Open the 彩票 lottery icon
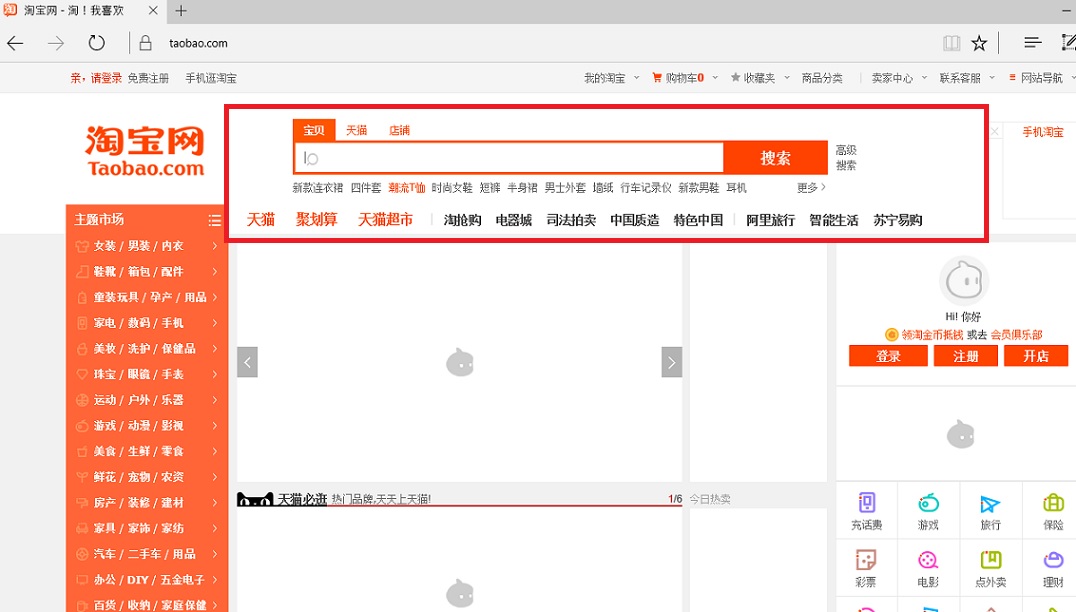The height and width of the screenshot is (612, 1076). pos(866,561)
